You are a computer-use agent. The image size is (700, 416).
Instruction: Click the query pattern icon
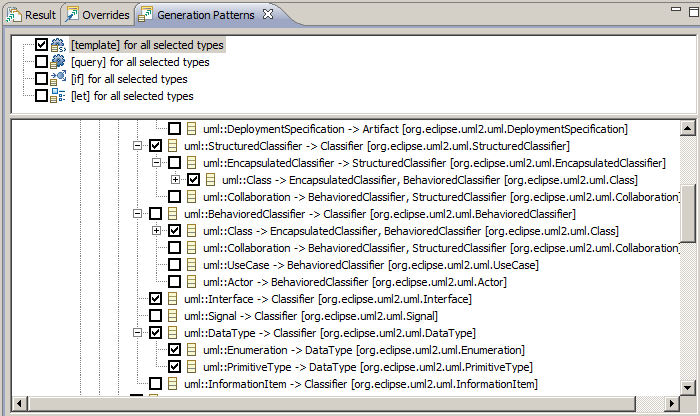pos(58,62)
